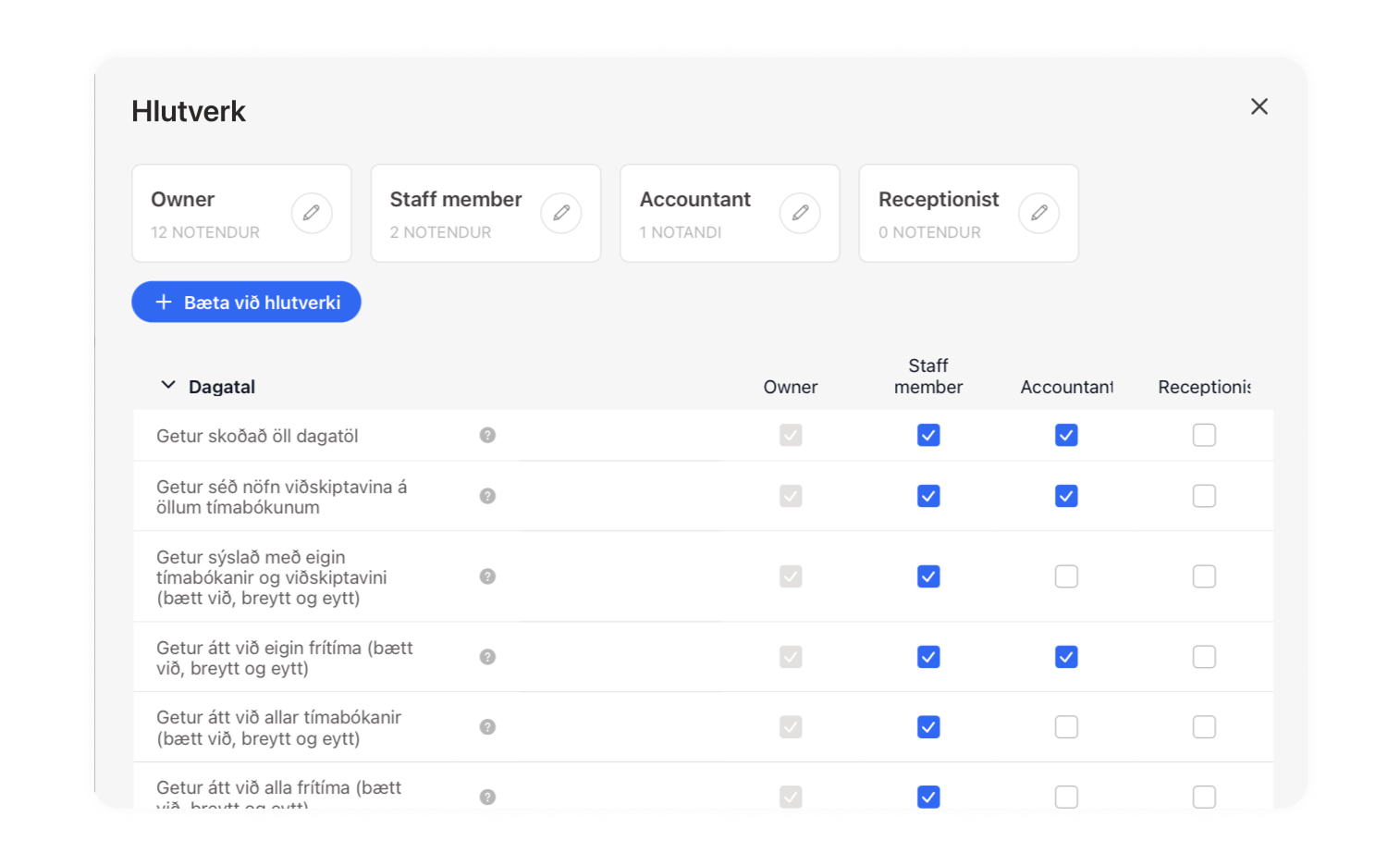Click the Accountant role edit pencil
Screen dimensions: 1400x866
point(800,213)
